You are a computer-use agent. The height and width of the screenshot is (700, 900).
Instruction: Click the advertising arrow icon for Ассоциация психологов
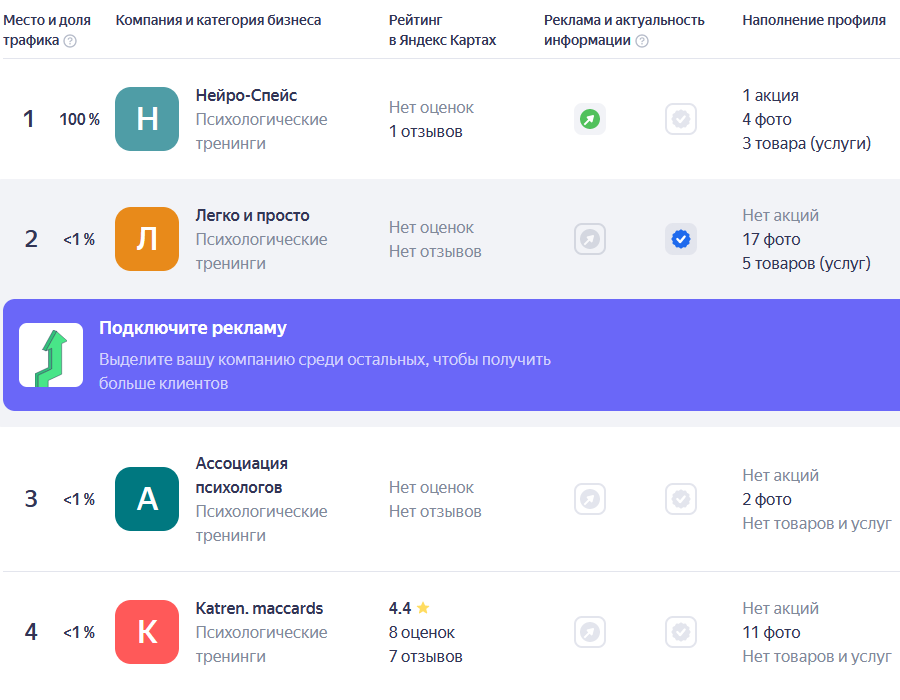589,499
